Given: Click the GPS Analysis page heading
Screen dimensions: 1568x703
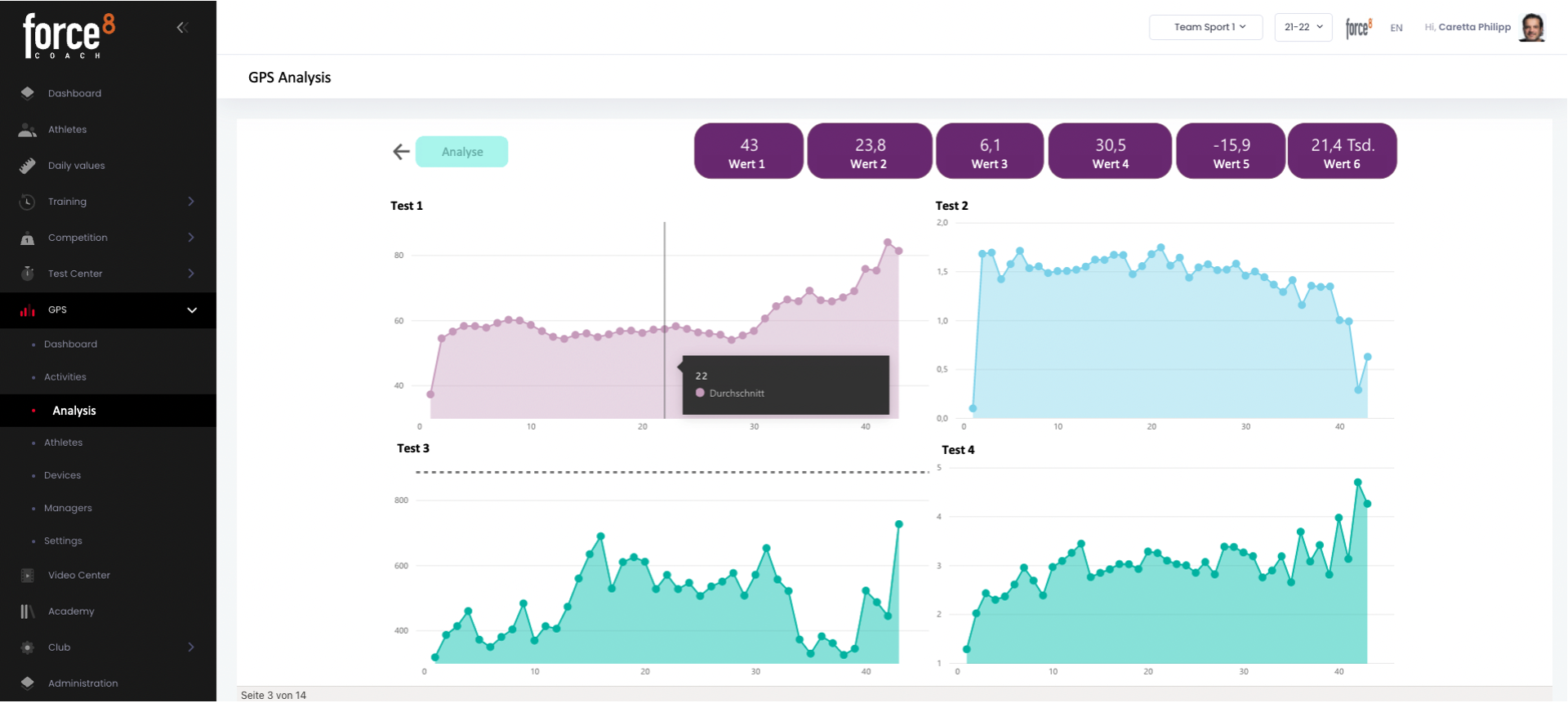Looking at the screenshot, I should [290, 78].
